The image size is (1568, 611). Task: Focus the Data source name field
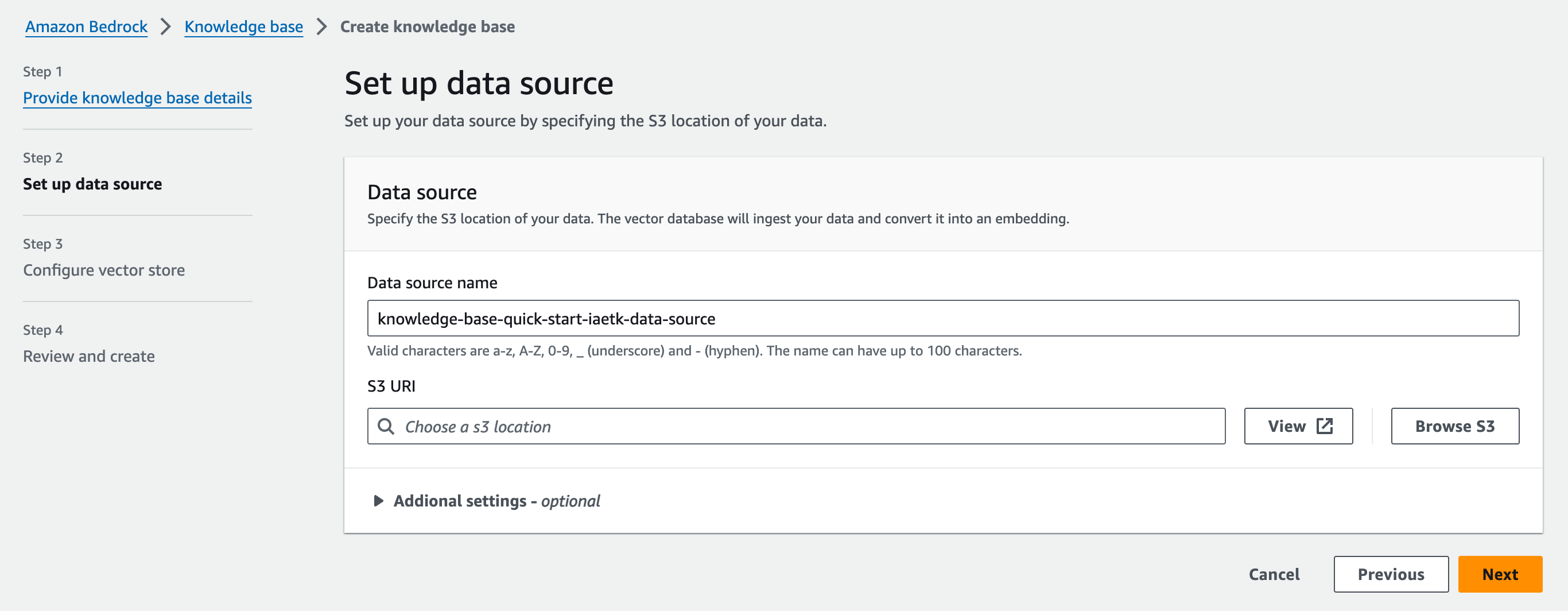click(943, 318)
